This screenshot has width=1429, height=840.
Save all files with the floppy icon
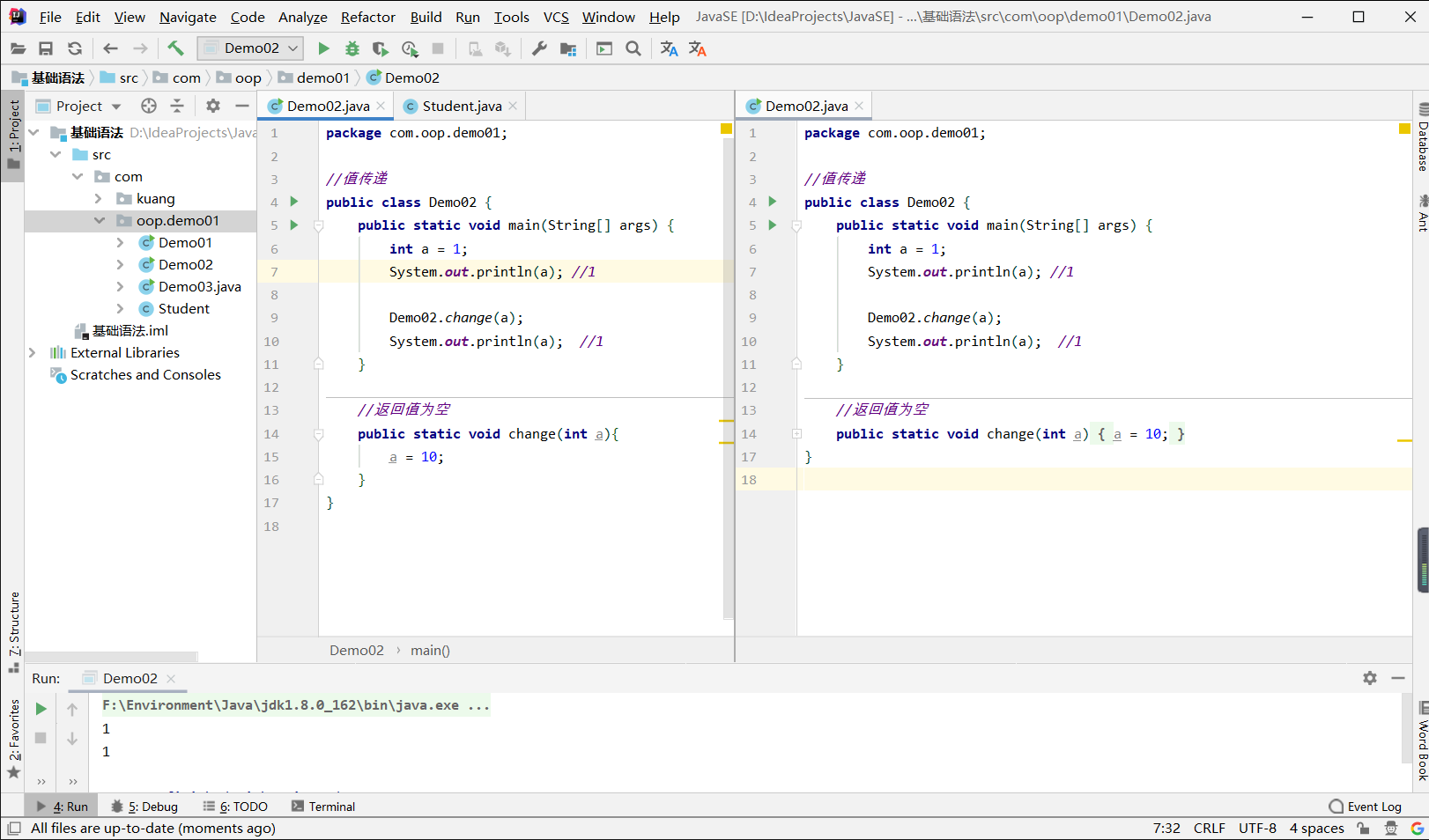(x=46, y=48)
